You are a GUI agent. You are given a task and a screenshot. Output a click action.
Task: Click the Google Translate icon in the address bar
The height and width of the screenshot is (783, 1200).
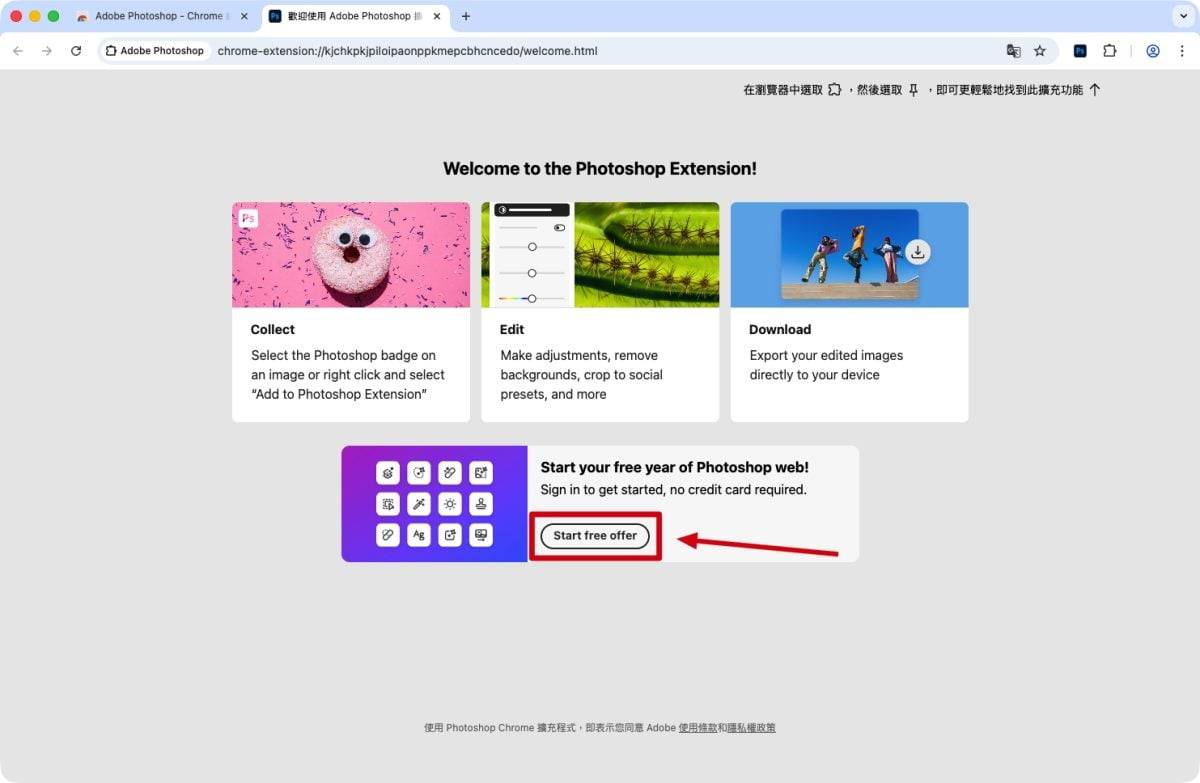coord(1013,50)
